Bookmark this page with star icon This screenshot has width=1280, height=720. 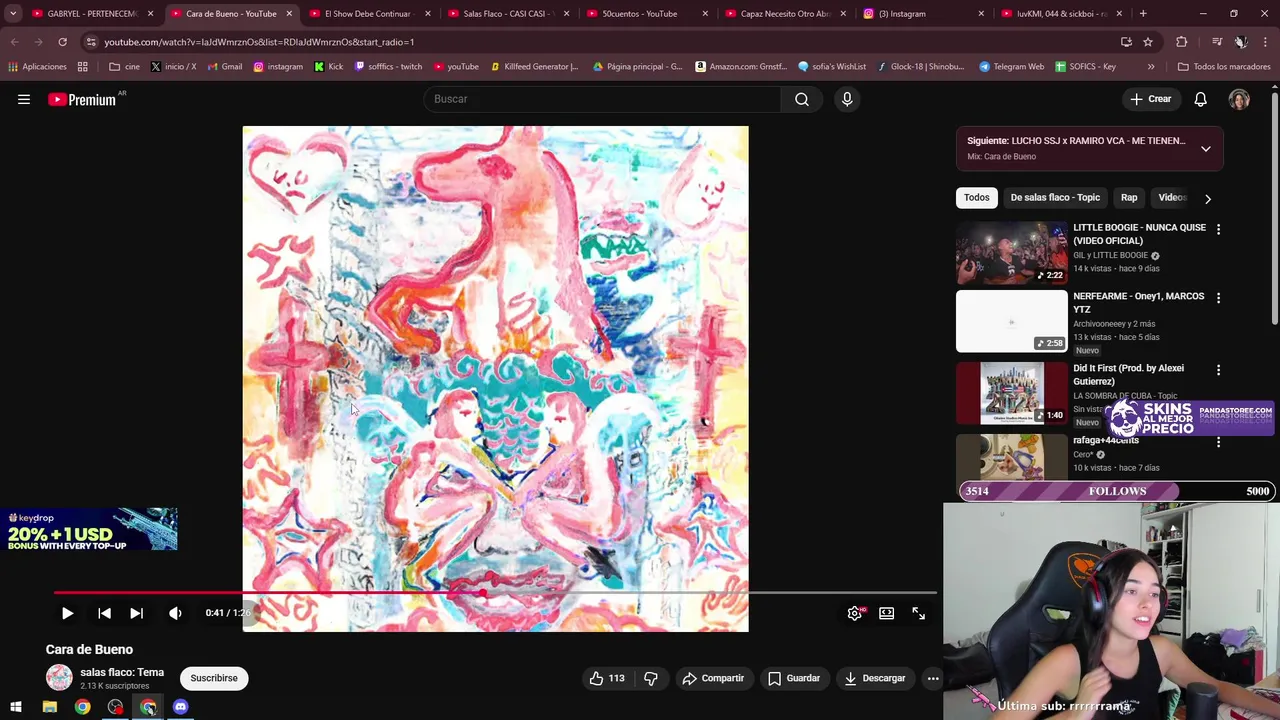coord(1148,42)
